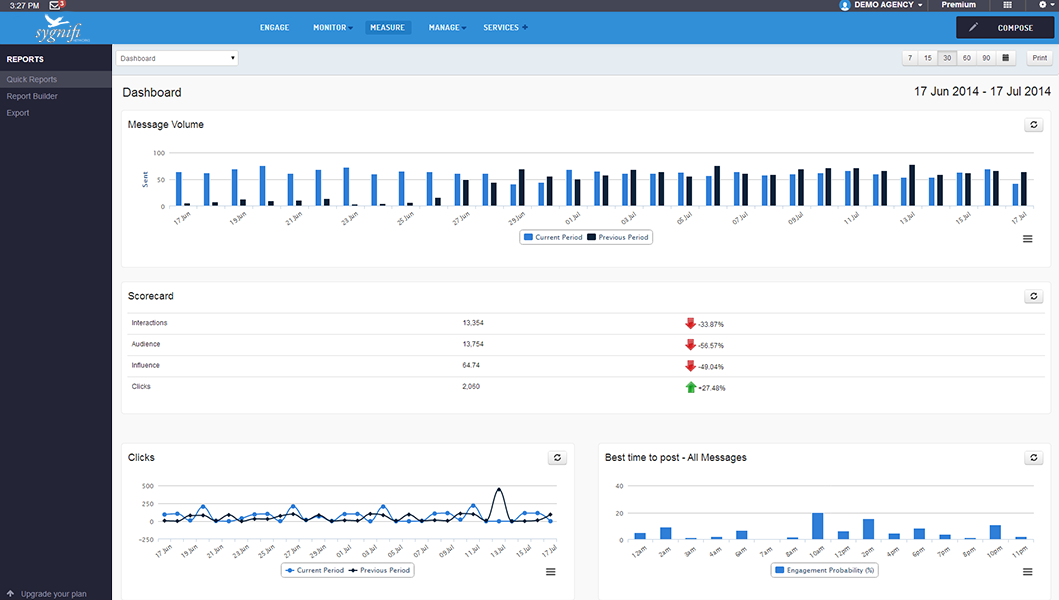This screenshot has width=1059, height=600.
Task: Open the Message Volume chart hamburger menu
Action: pos(1027,239)
